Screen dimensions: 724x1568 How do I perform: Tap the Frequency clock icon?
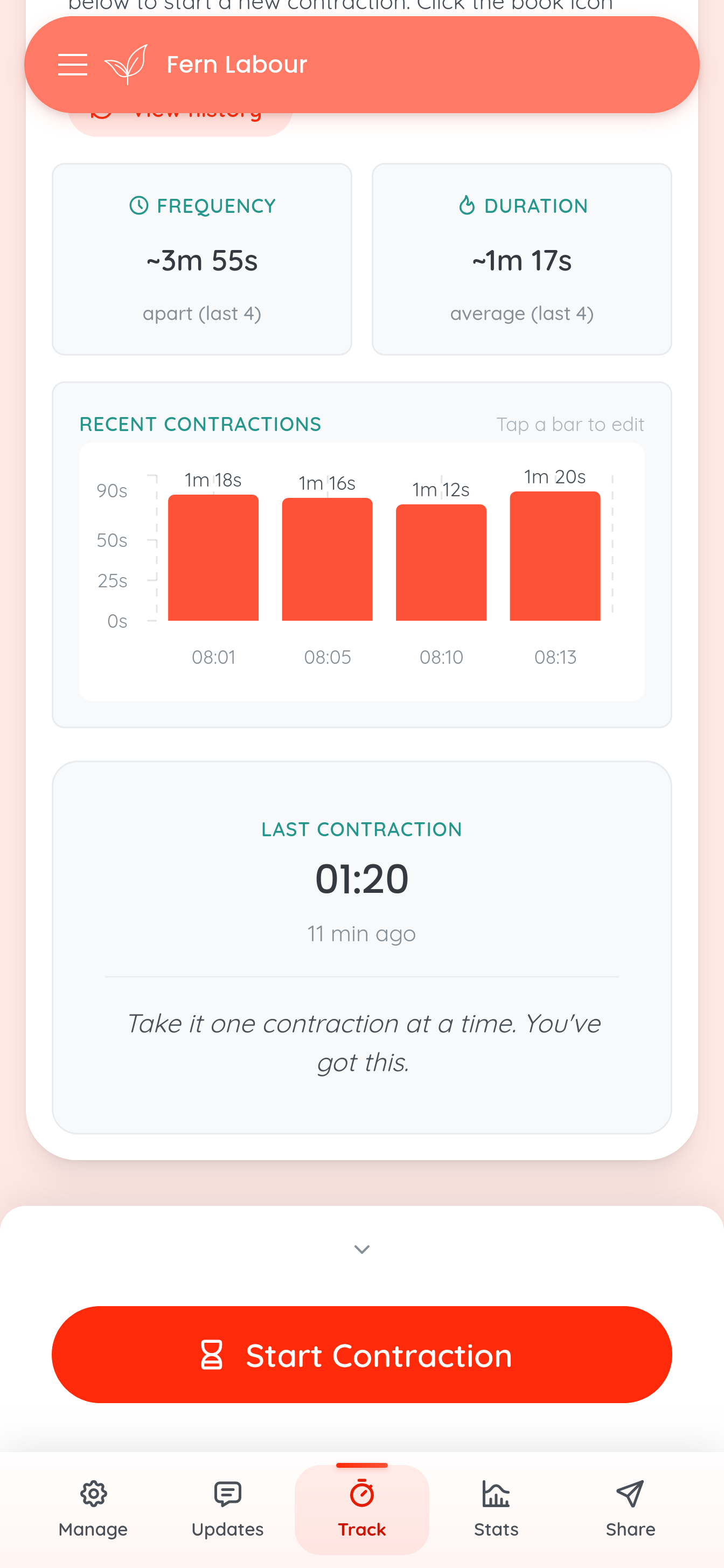[139, 206]
